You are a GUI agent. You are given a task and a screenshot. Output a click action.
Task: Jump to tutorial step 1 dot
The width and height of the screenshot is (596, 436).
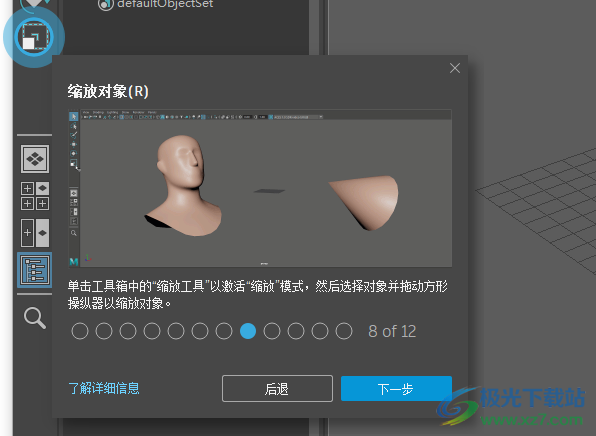[80, 331]
